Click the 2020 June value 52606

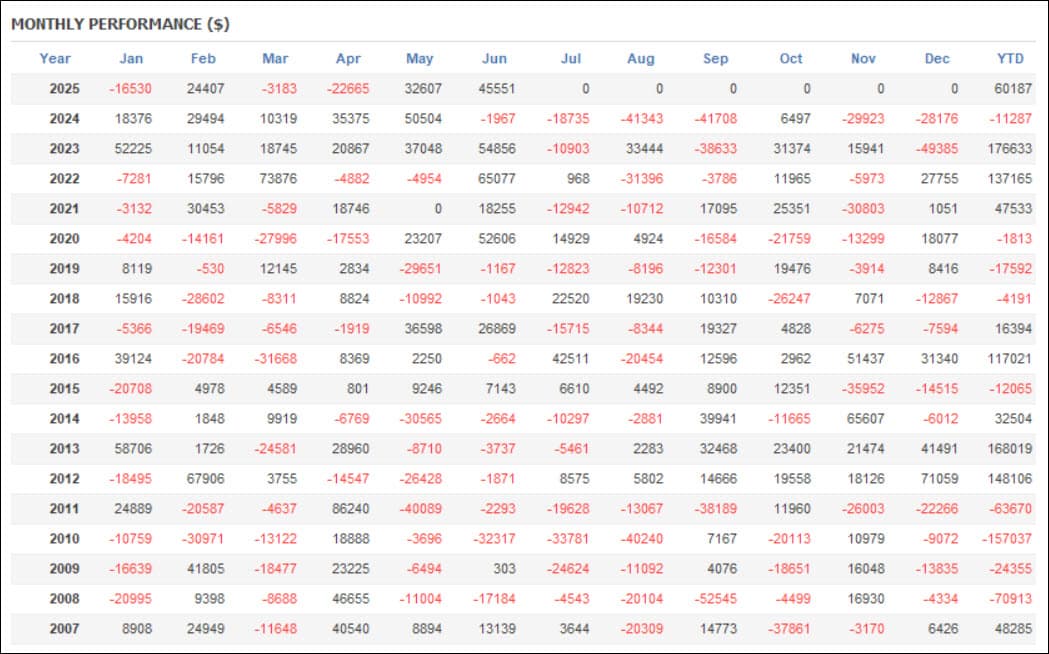(497, 239)
